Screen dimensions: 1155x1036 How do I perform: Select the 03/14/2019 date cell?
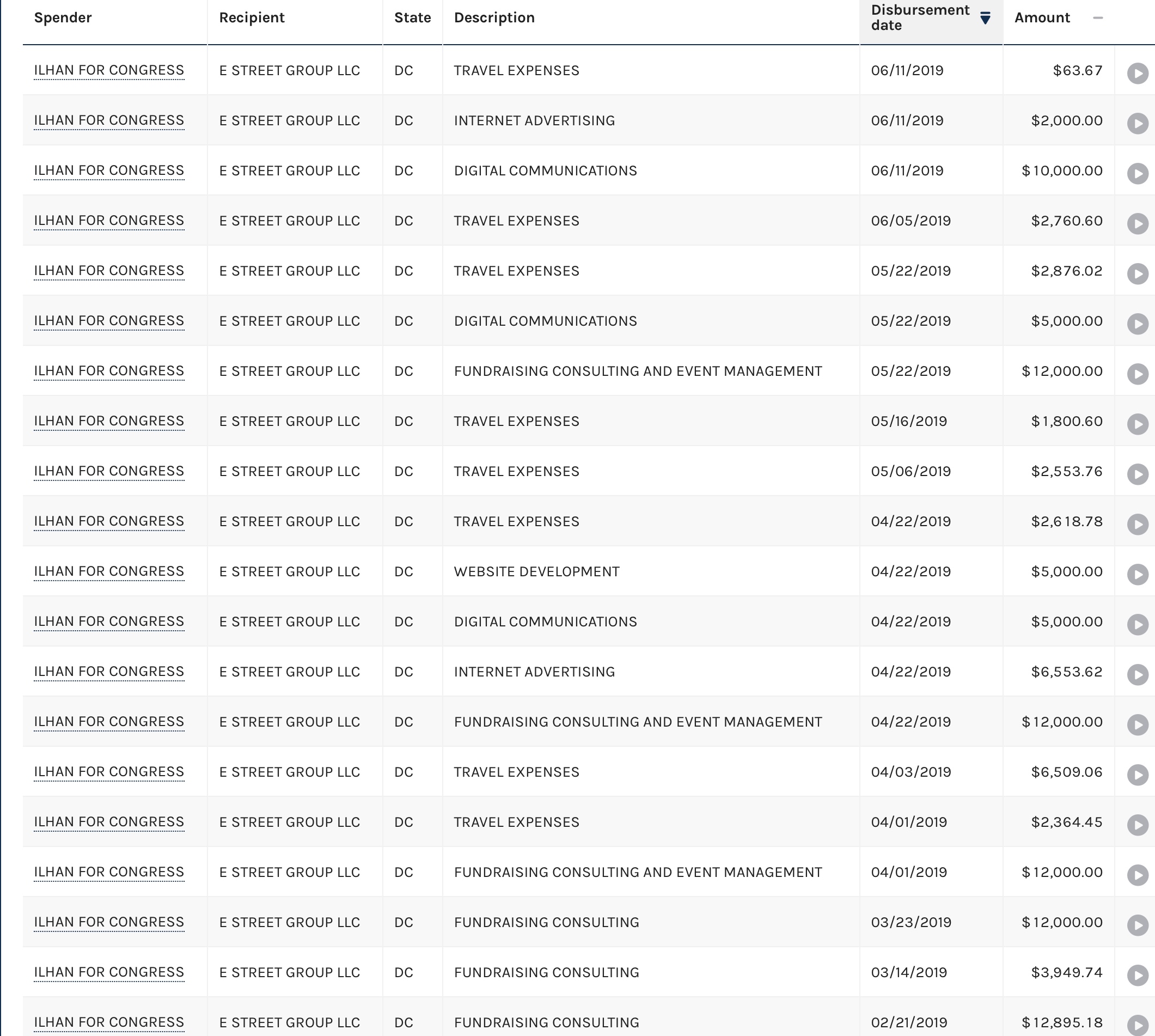pos(909,972)
